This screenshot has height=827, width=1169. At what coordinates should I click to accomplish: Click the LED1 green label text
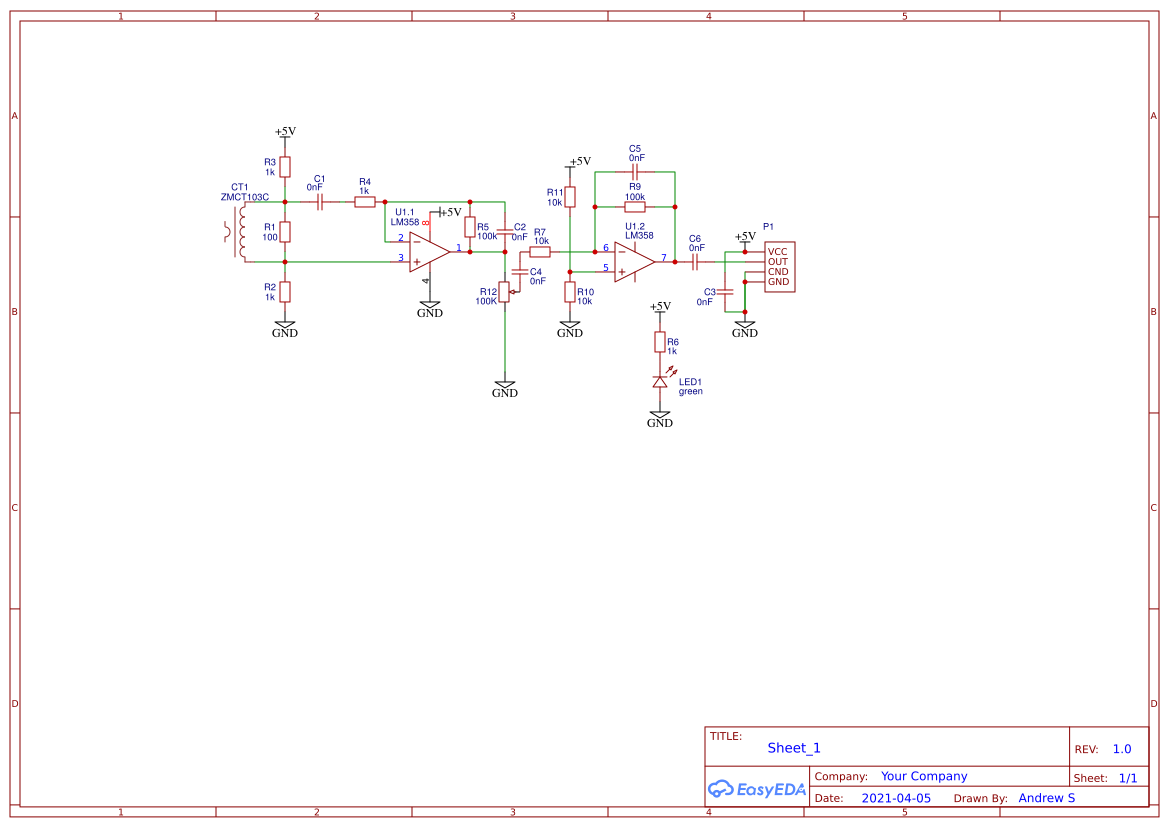[690, 386]
